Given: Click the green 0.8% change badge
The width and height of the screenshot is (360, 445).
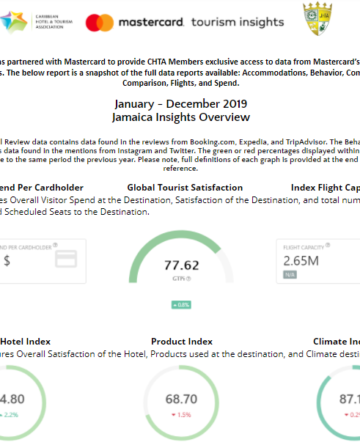Looking at the screenshot, I should click(181, 305).
